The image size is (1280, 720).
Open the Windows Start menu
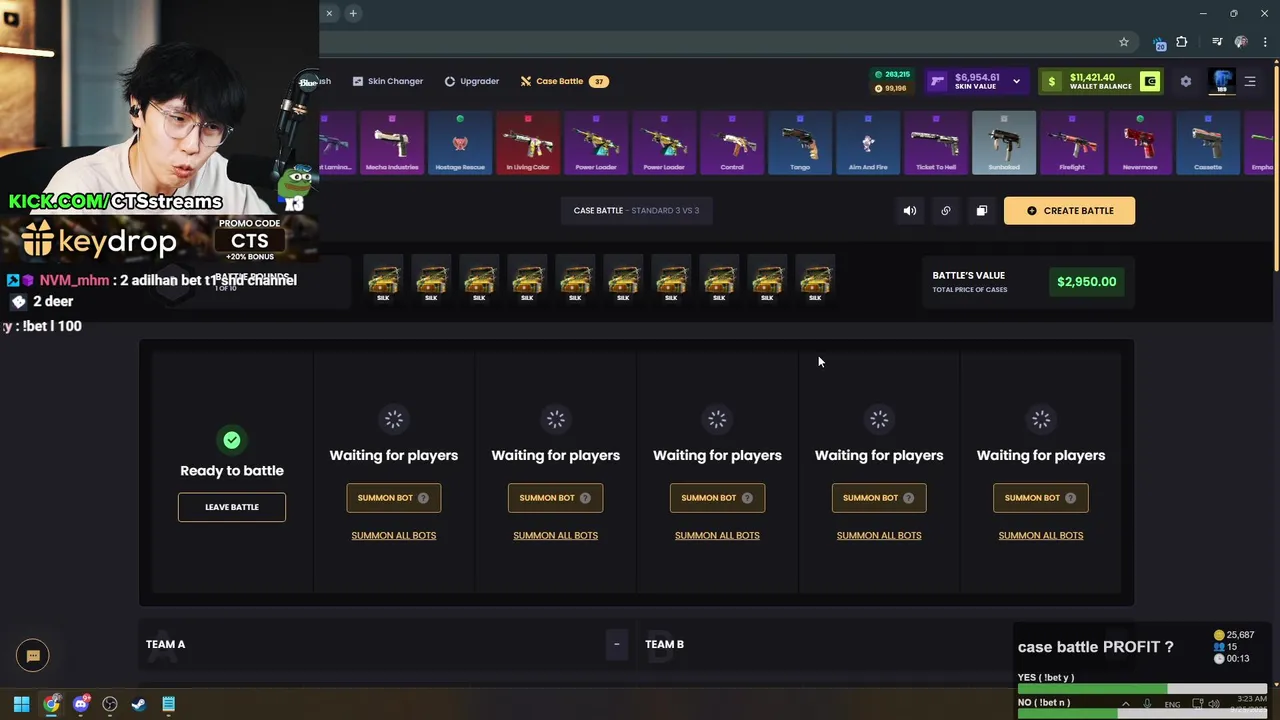pyautogui.click(x=21, y=704)
